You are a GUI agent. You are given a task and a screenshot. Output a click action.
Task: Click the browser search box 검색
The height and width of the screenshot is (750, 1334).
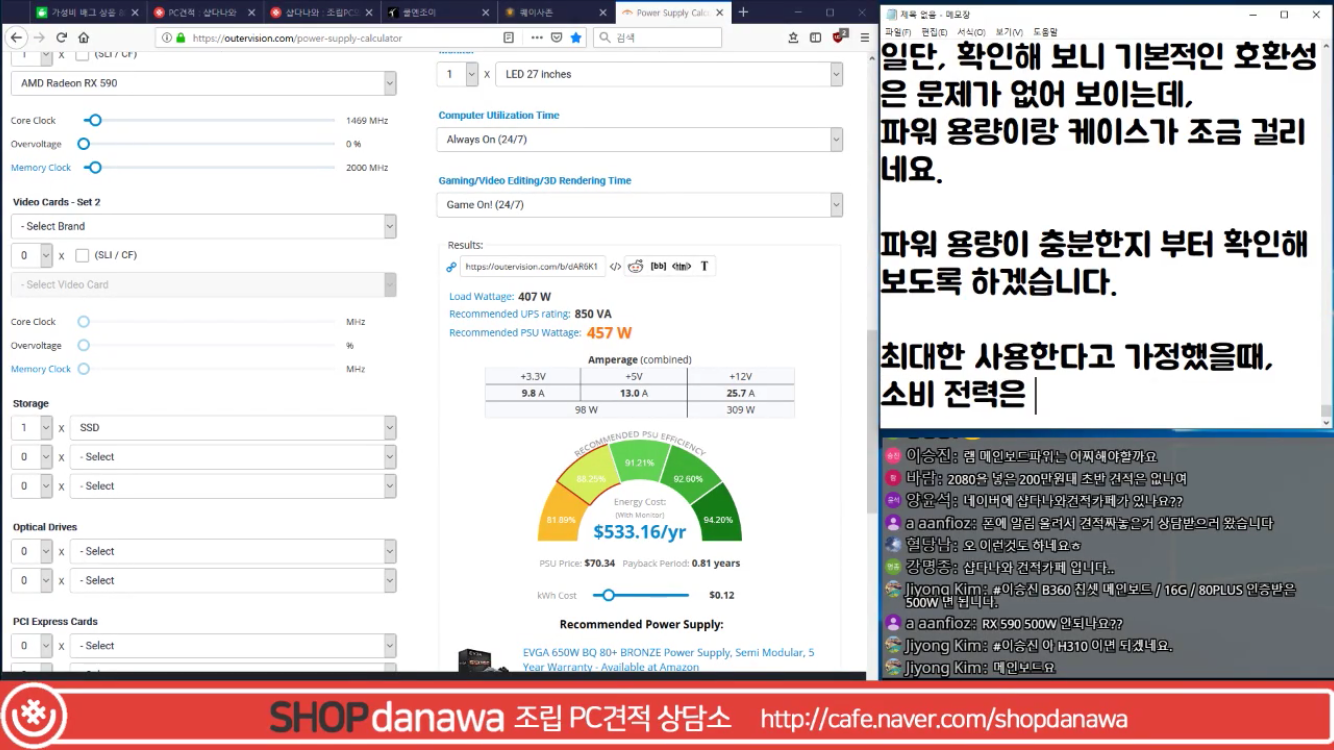click(657, 38)
